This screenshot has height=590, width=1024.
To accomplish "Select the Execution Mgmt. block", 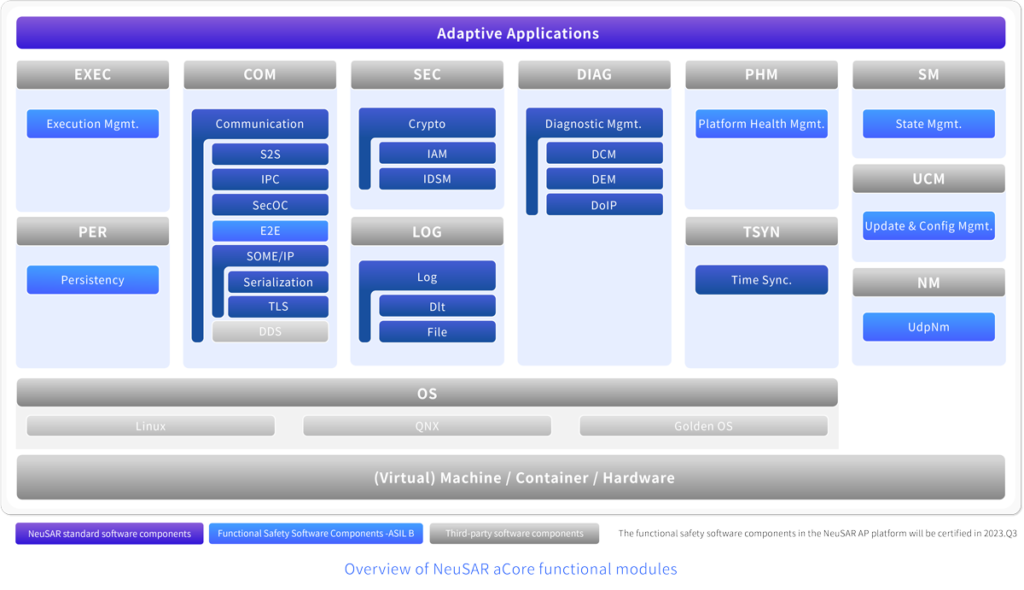I will pos(93,123).
